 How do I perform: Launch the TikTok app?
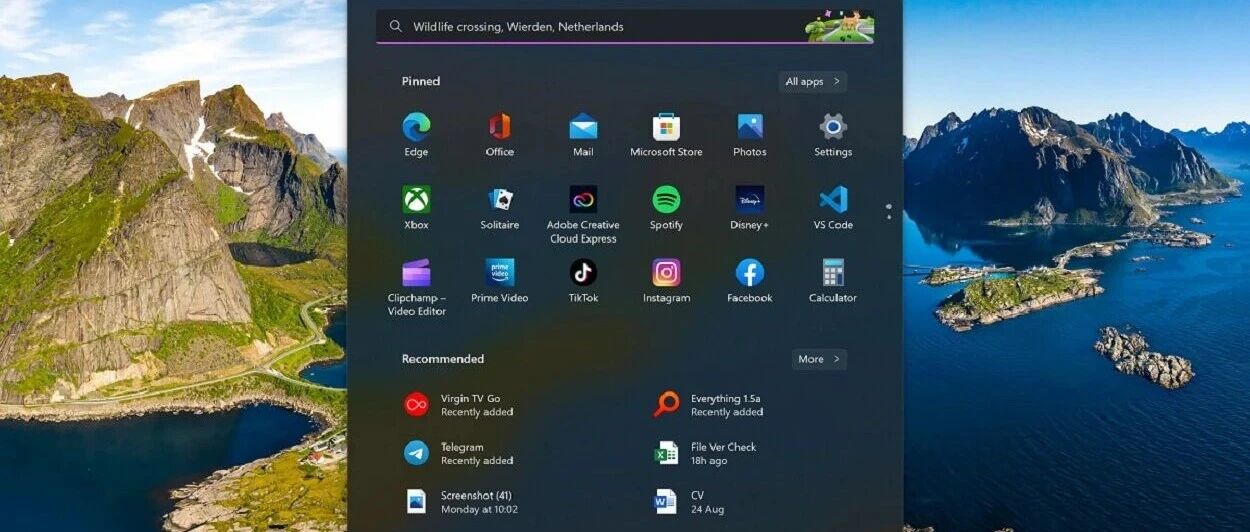pyautogui.click(x=583, y=273)
